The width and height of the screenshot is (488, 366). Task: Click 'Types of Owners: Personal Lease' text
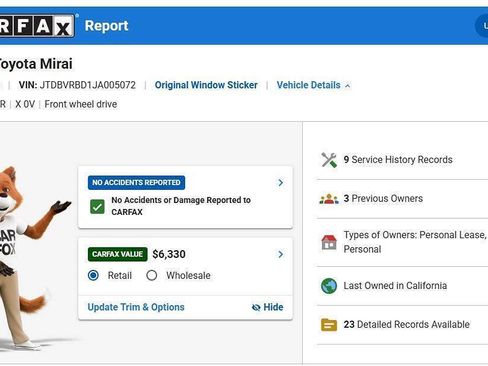click(415, 235)
